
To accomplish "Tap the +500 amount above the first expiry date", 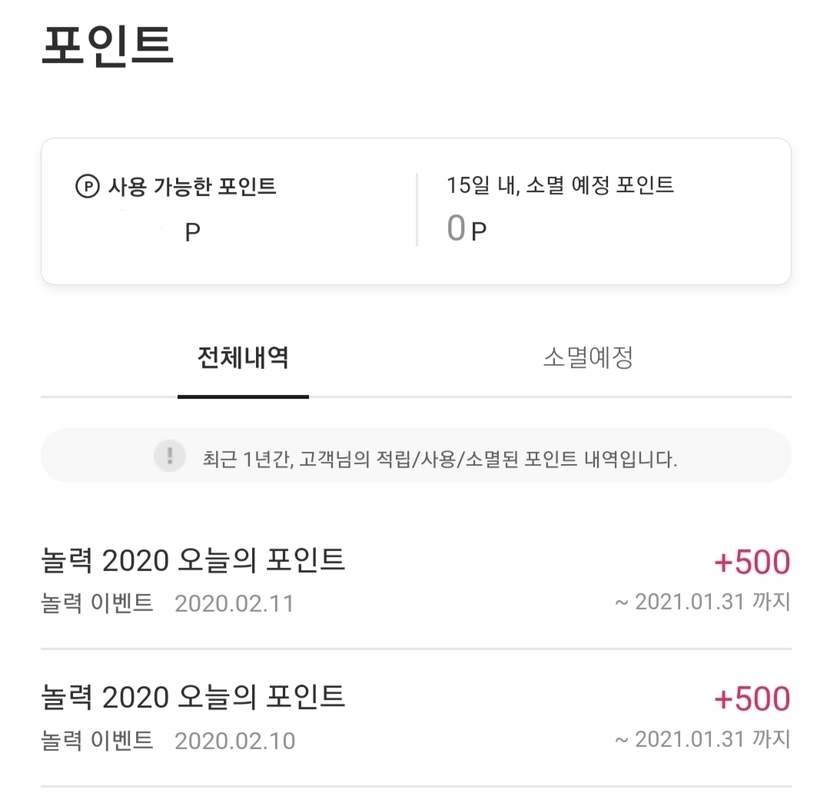I will click(x=752, y=562).
